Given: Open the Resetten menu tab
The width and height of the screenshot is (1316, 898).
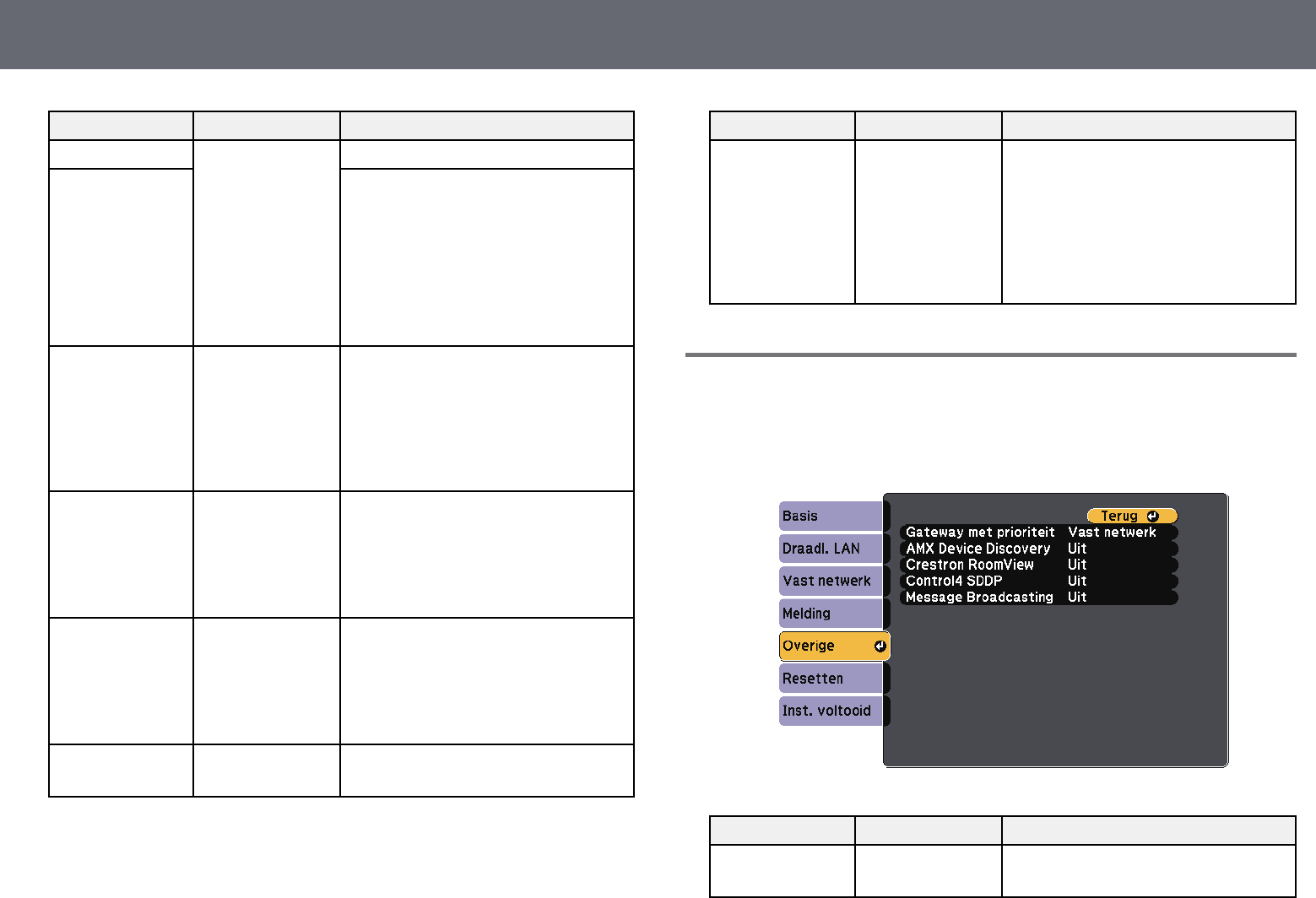Looking at the screenshot, I should tap(831, 679).
